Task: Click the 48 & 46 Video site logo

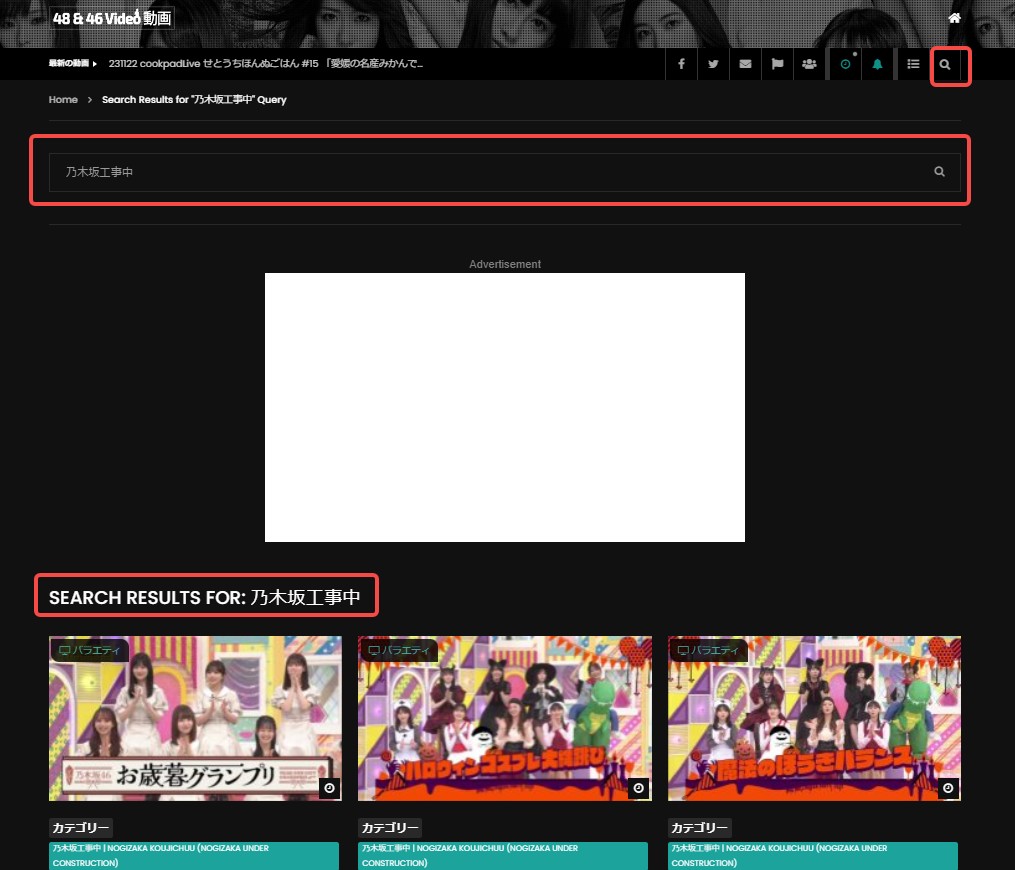Action: point(112,18)
